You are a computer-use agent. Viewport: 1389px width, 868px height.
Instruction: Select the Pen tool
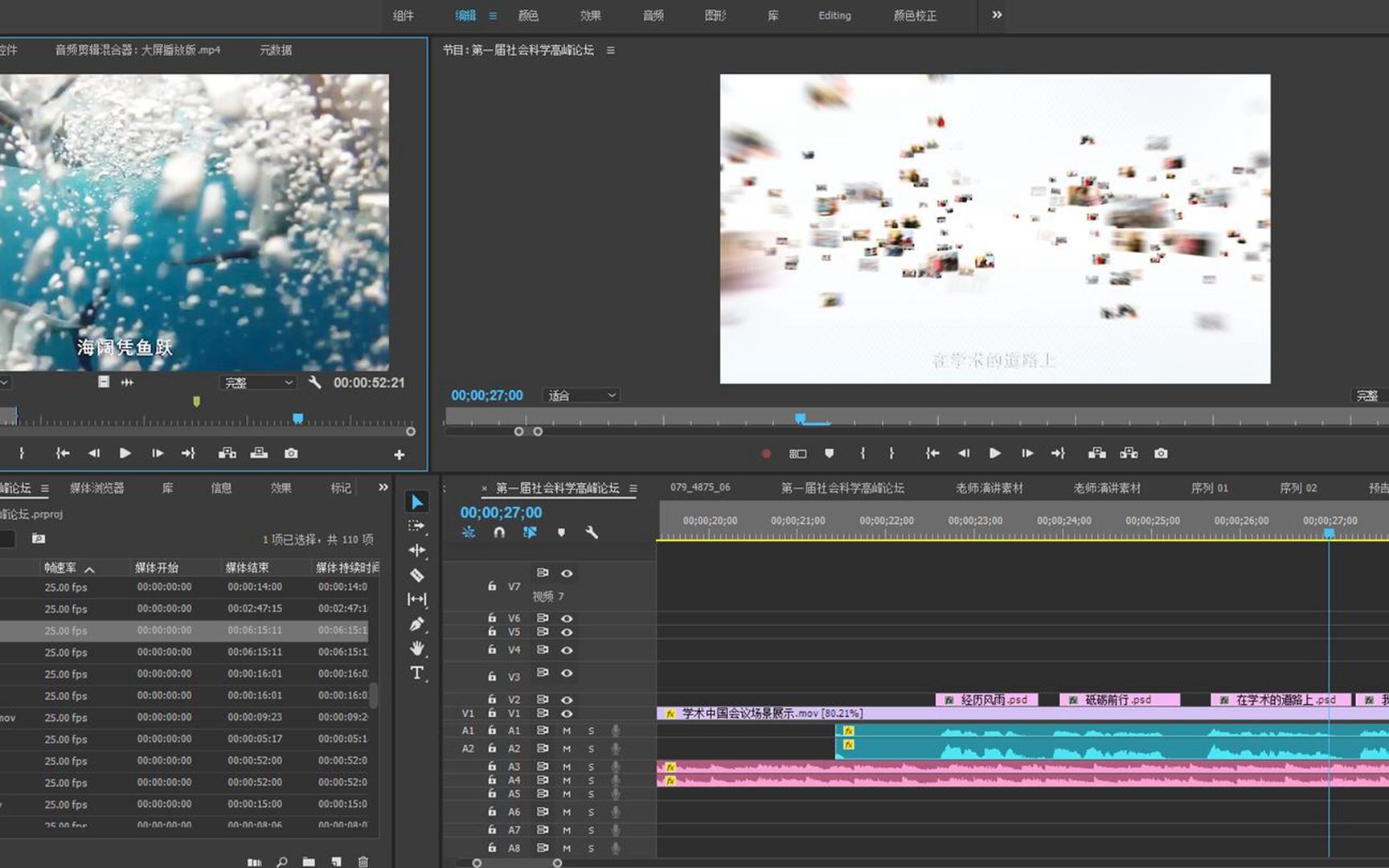pos(416,624)
